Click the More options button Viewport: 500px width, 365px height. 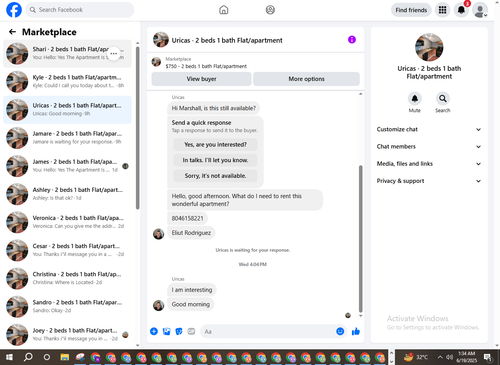pyautogui.click(x=306, y=79)
